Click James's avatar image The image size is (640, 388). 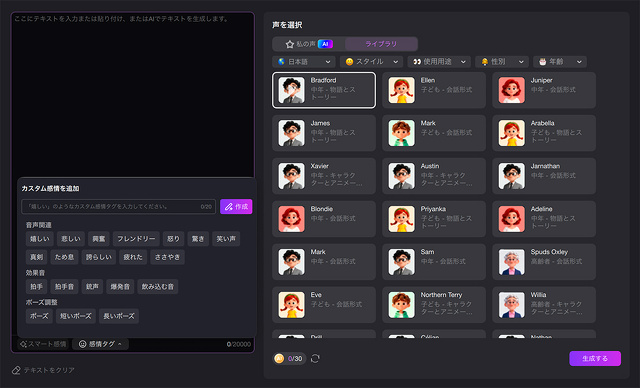pyautogui.click(x=291, y=133)
